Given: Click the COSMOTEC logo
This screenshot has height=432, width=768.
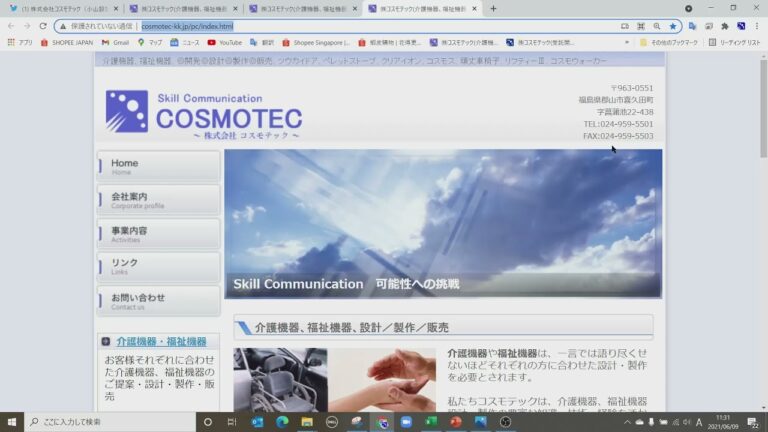Looking at the screenshot, I should click(204, 115).
